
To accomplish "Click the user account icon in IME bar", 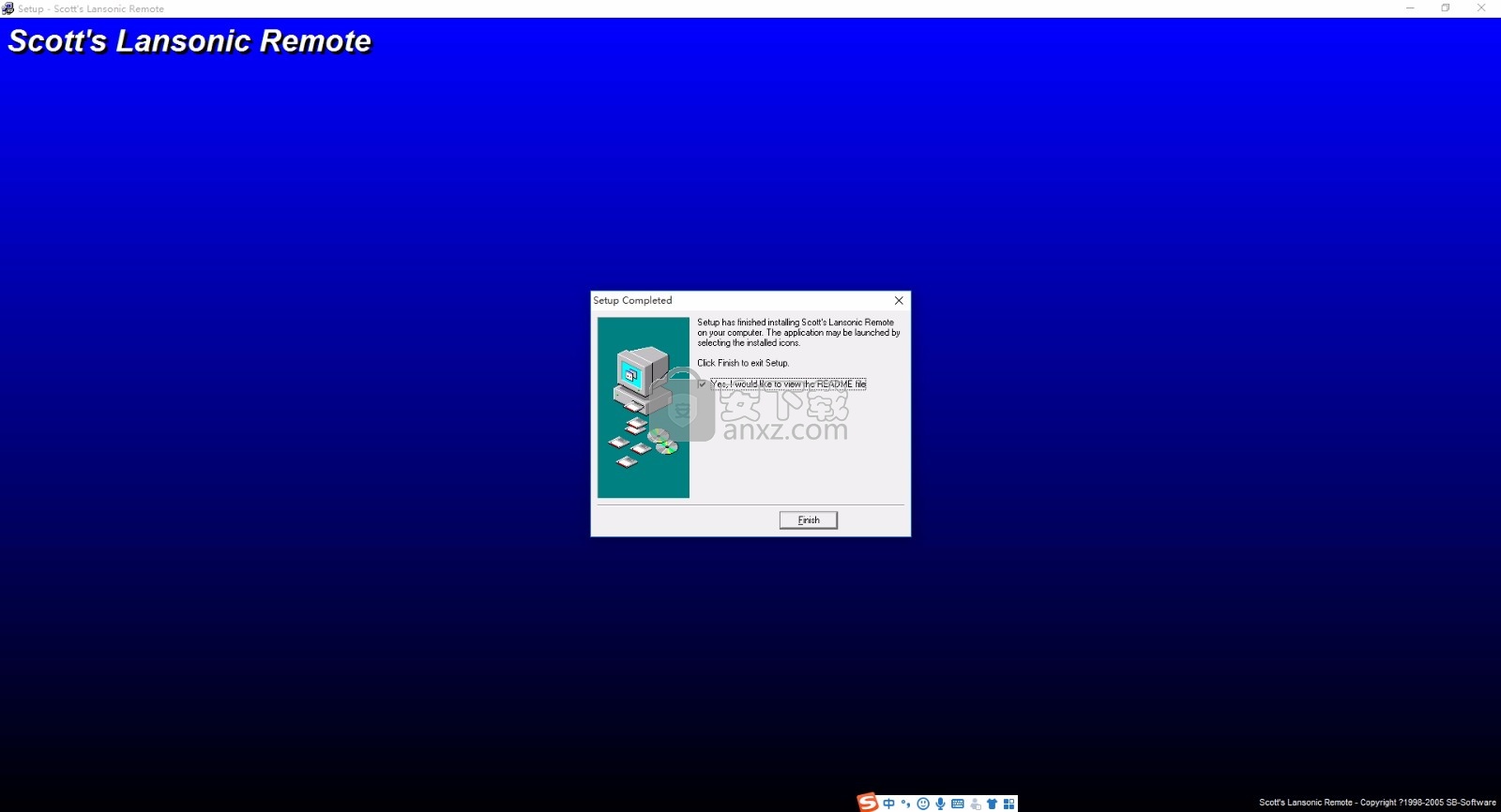I will coord(976,804).
